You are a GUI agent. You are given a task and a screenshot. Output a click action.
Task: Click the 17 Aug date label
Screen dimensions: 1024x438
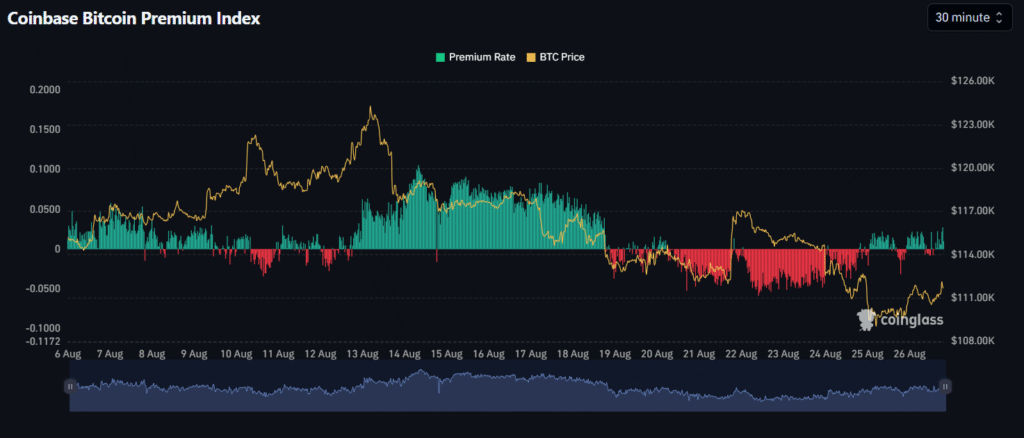[530, 354]
